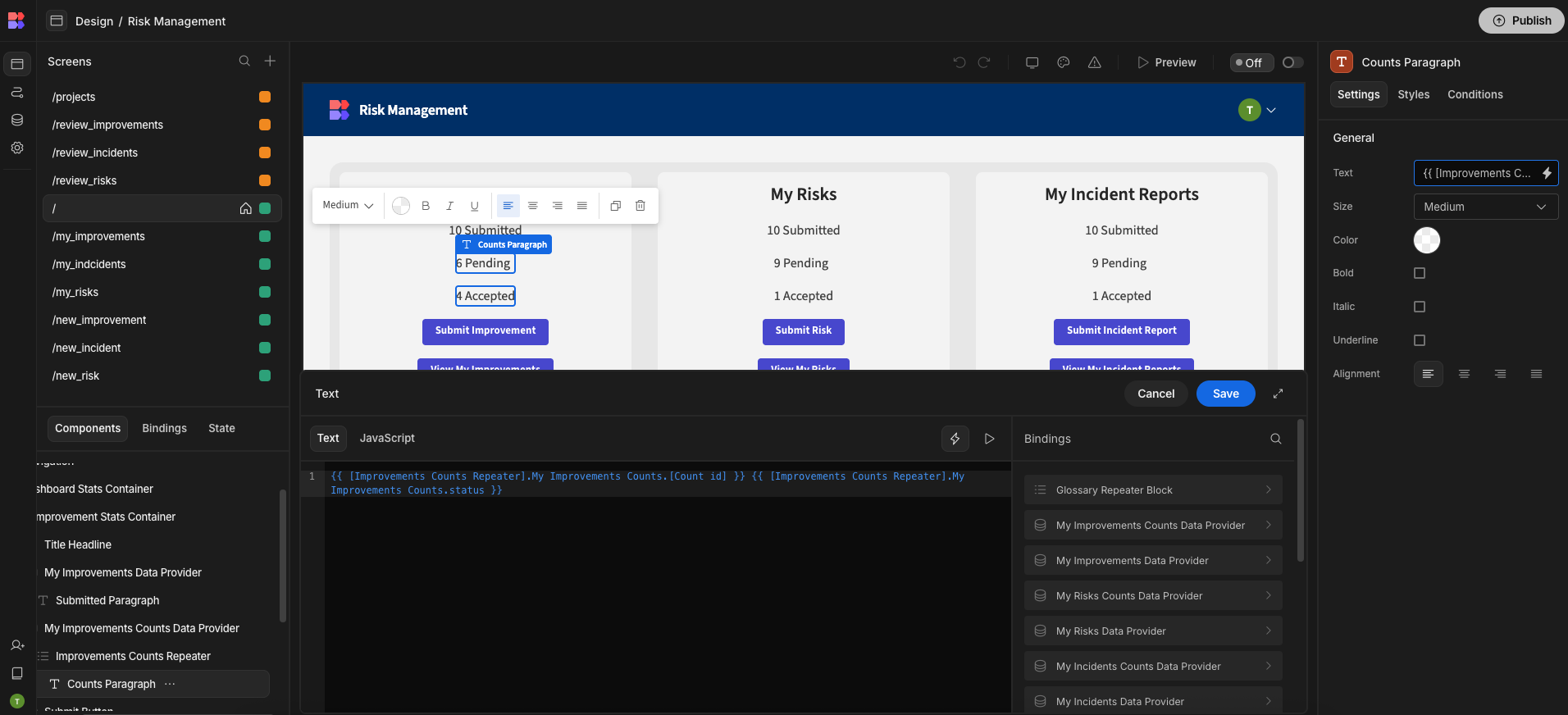Screen dimensions: 1568x715
Task: Set center alignment in settings panel
Action: coord(1464,374)
